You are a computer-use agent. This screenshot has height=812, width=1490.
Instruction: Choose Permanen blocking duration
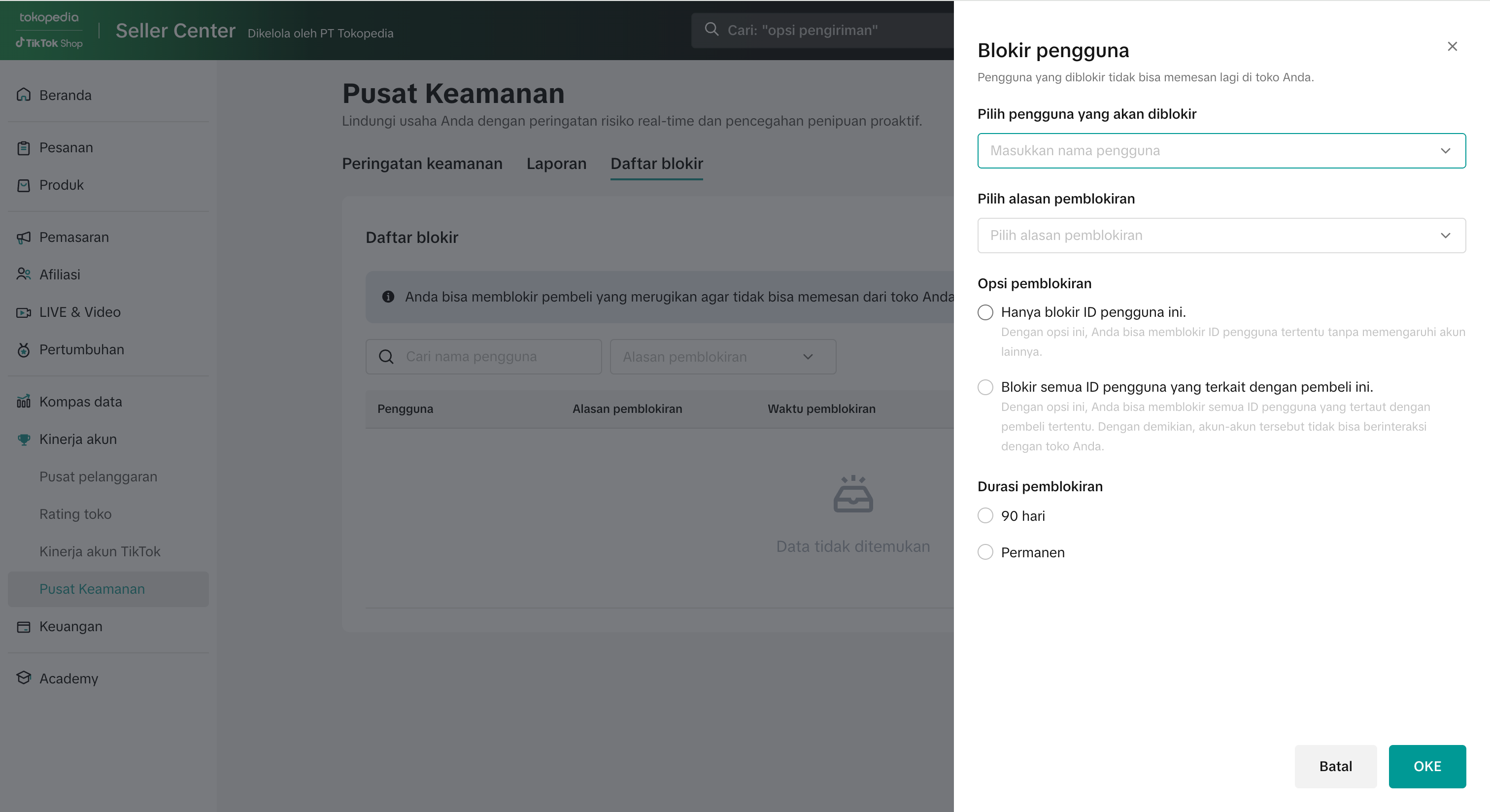tap(985, 552)
